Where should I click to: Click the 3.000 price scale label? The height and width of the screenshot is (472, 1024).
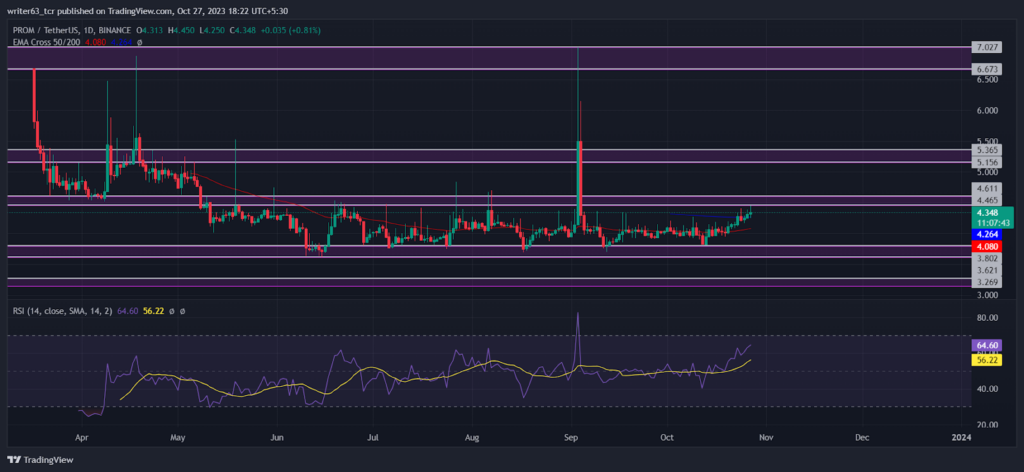[986, 295]
